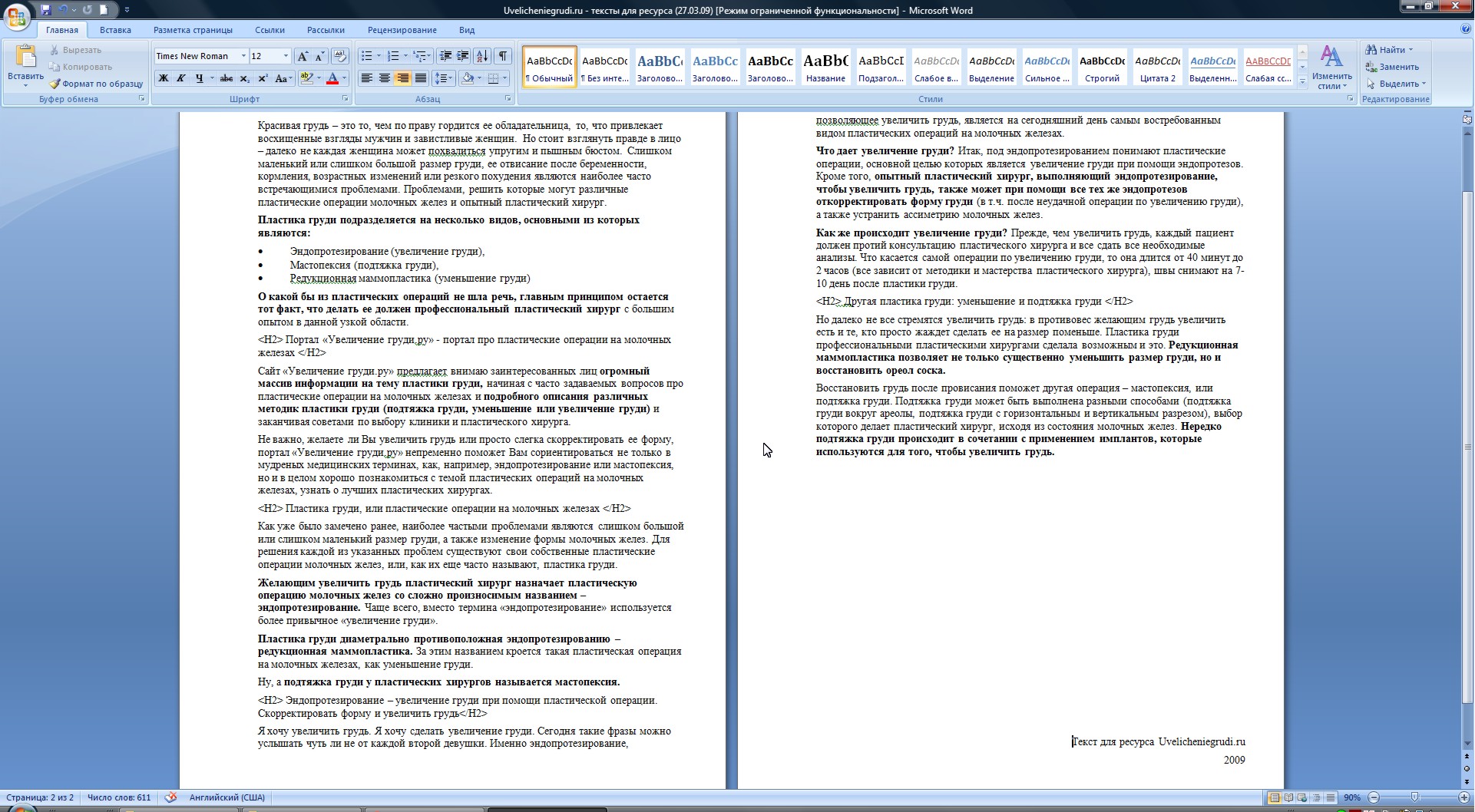Open the Рецензирование tab
The image size is (1475, 812).
point(400,30)
